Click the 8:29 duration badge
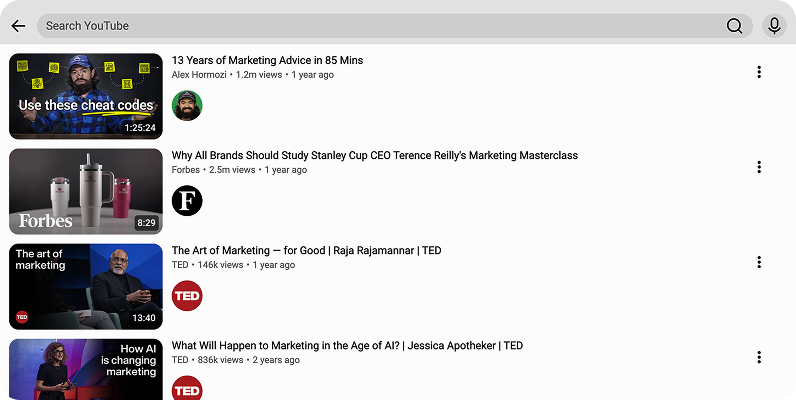Viewport: 796px width, 400px height. [146, 223]
